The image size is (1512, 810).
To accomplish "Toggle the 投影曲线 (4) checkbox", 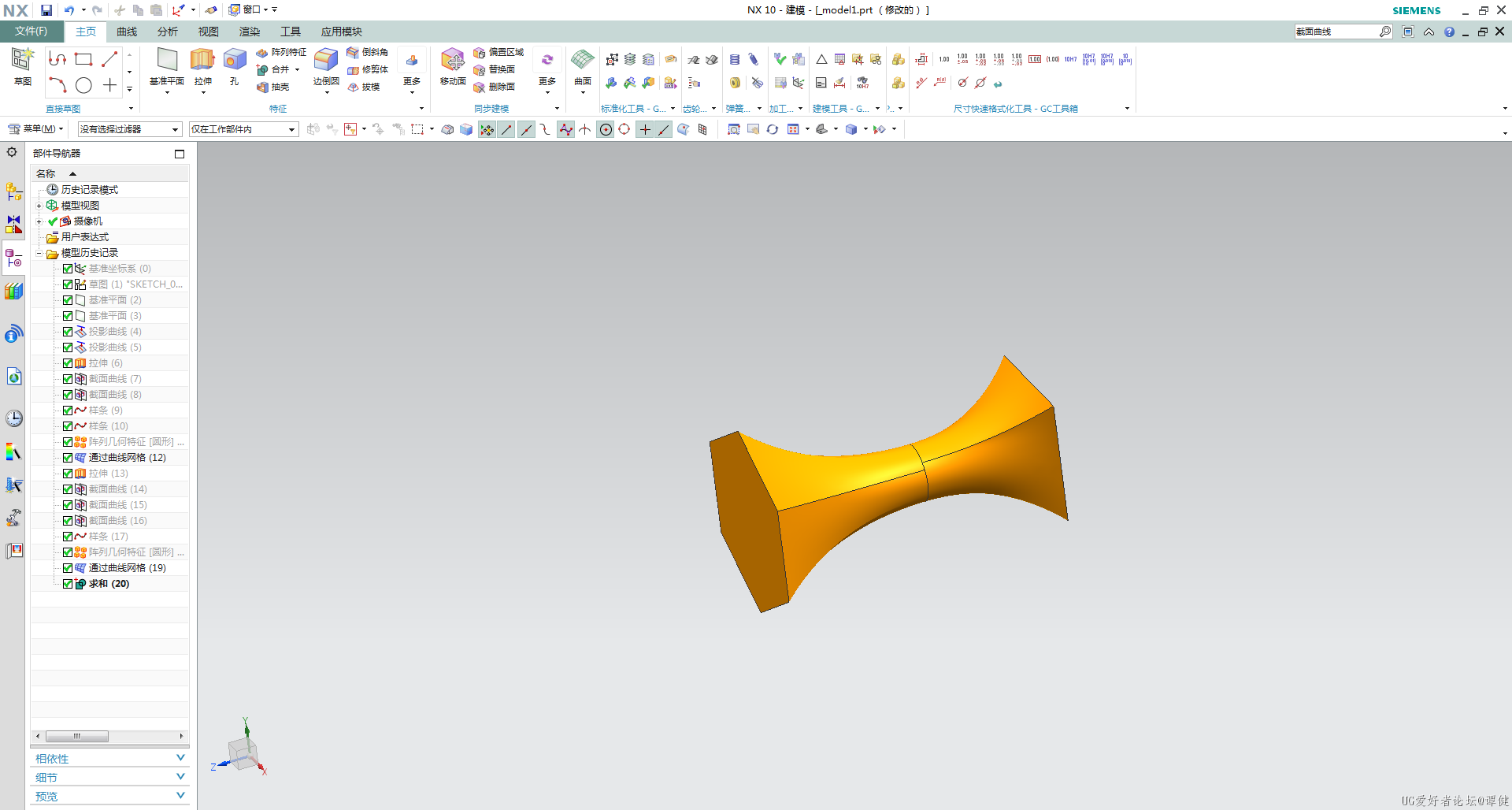I will coord(68,332).
